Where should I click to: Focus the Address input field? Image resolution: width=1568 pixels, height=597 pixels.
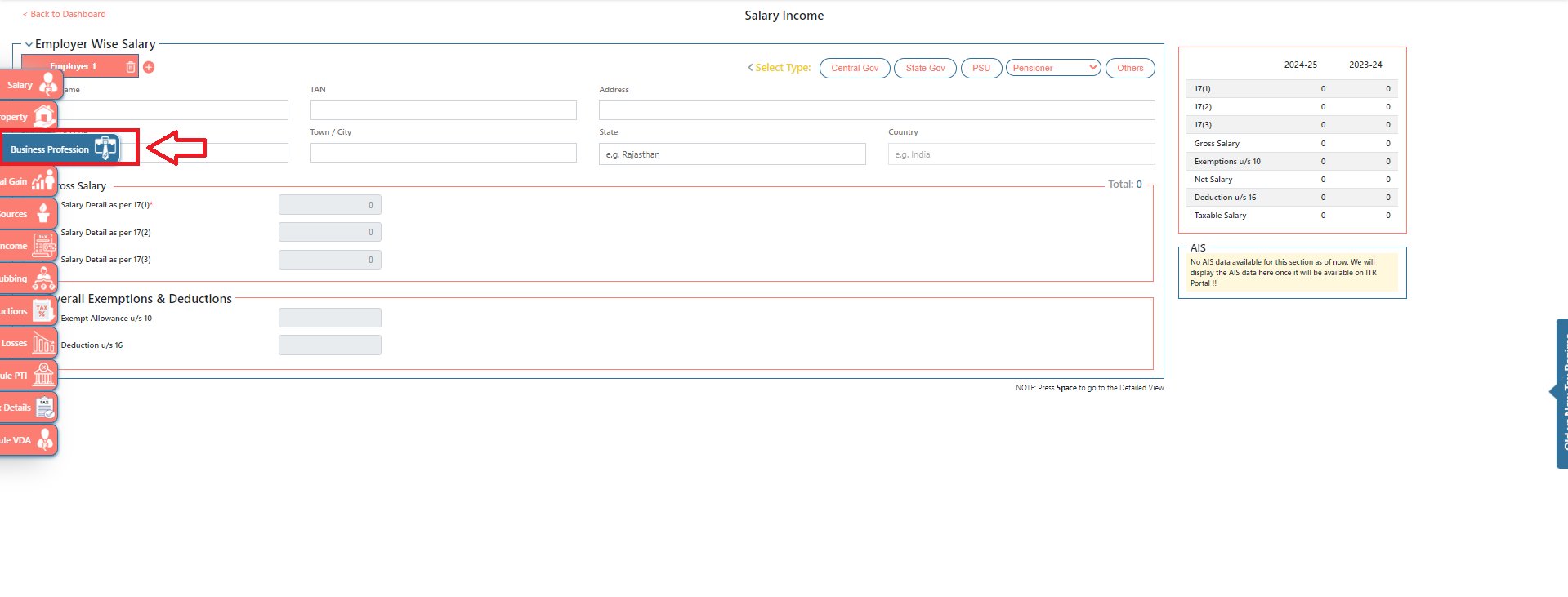tap(877, 110)
